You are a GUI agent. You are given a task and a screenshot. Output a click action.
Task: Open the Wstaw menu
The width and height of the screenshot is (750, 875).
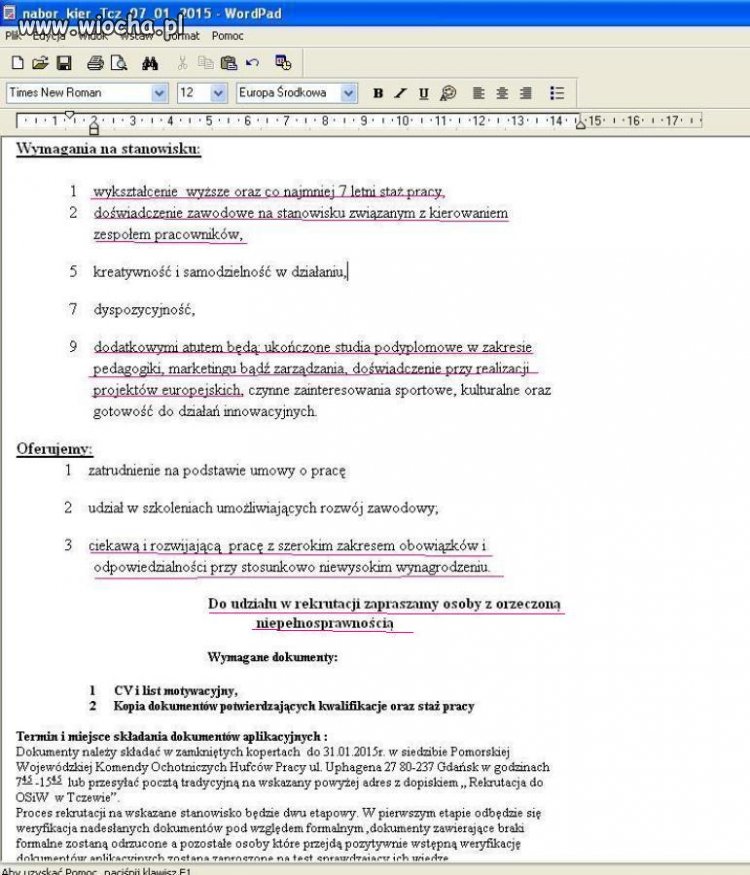136,36
